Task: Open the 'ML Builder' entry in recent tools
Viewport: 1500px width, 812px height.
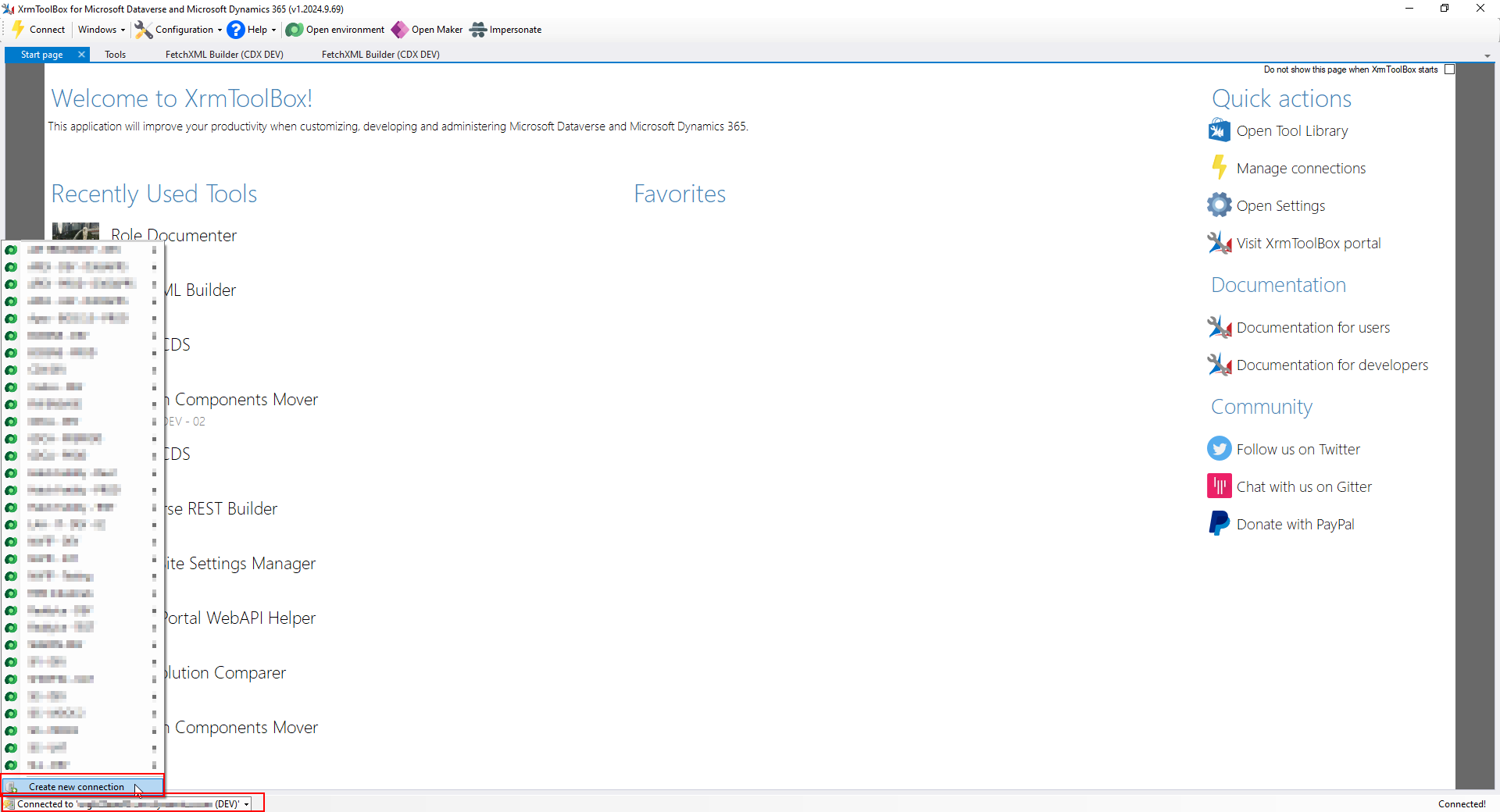Action: pyautogui.click(x=200, y=290)
